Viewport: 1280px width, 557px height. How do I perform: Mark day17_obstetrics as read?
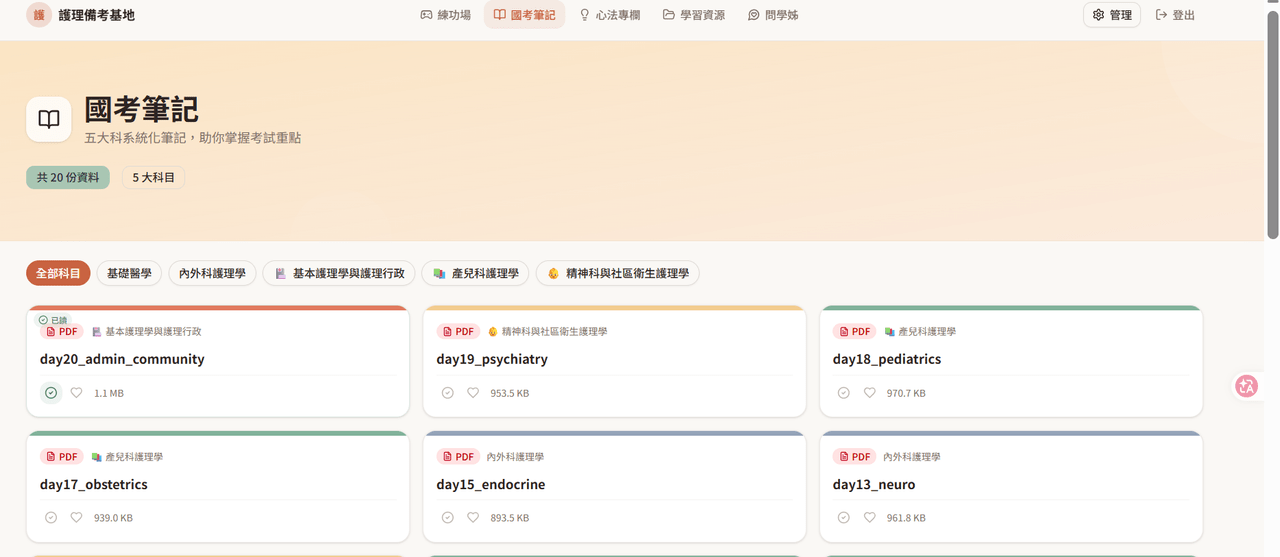click(x=51, y=518)
